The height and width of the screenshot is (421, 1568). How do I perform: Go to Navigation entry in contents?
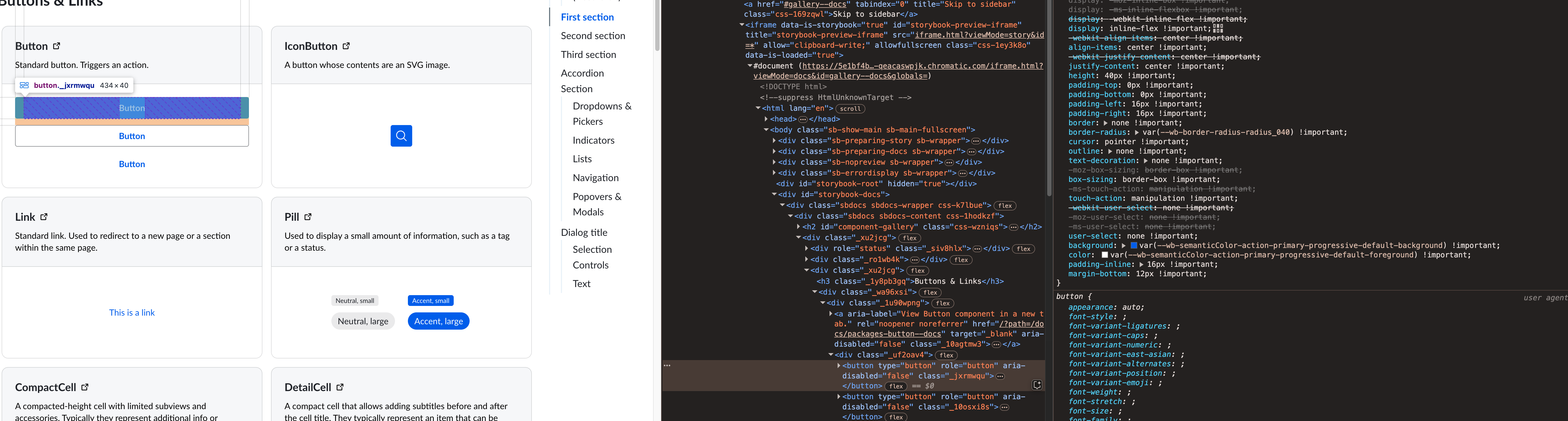[x=595, y=178]
